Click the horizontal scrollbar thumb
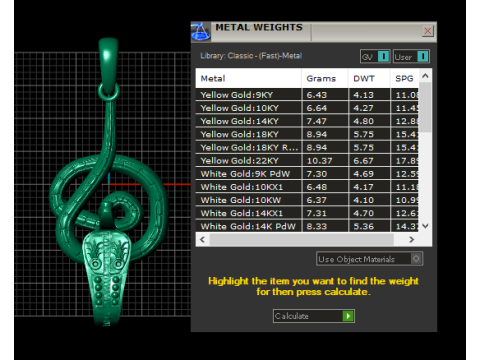480x360 pixels. [301, 239]
